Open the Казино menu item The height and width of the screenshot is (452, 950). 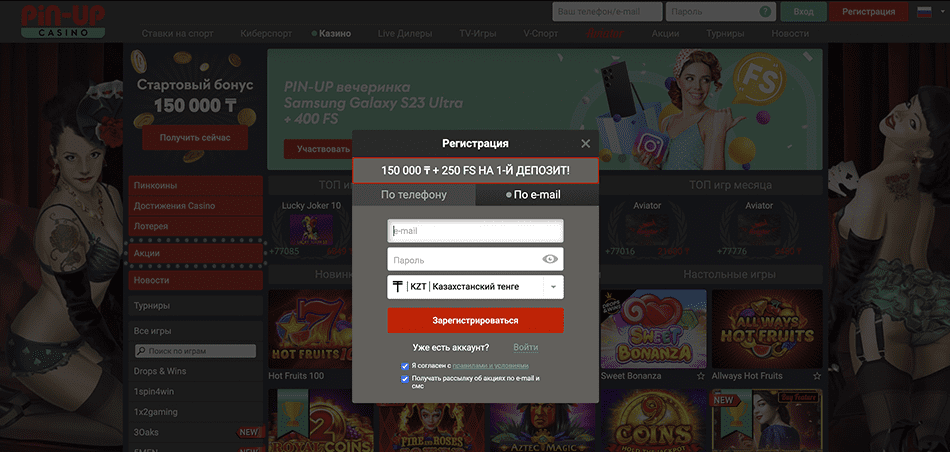[x=331, y=34]
